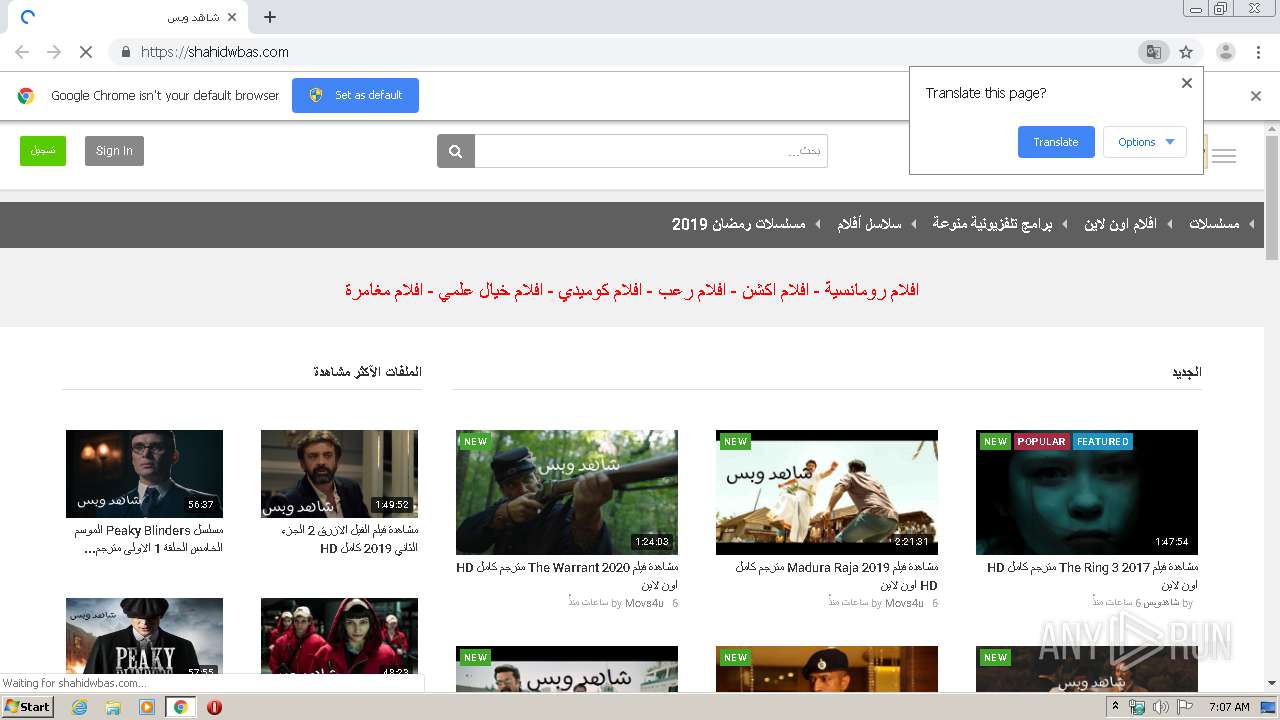The height and width of the screenshot is (720, 1280).
Task: Click Peaky Blinders episode title link
Action: click(x=149, y=539)
